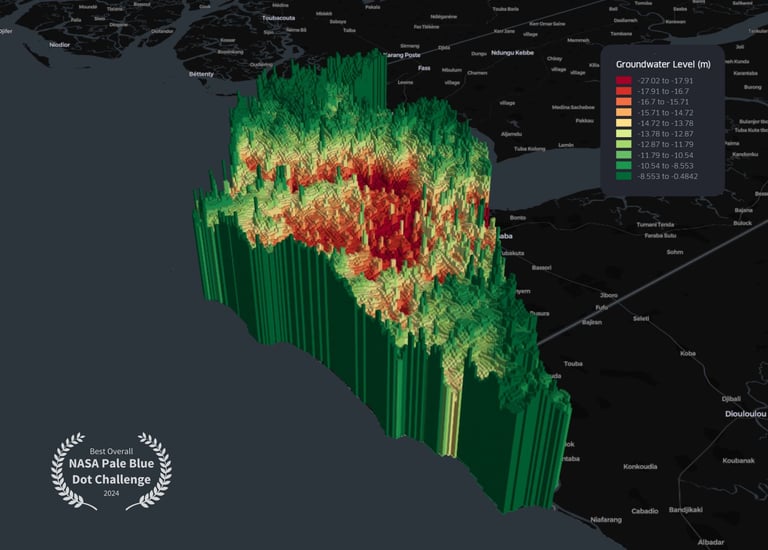Click the Keur Omar Seine label
Image resolution: width=768 pixels, height=550 pixels.
tap(548, 24)
